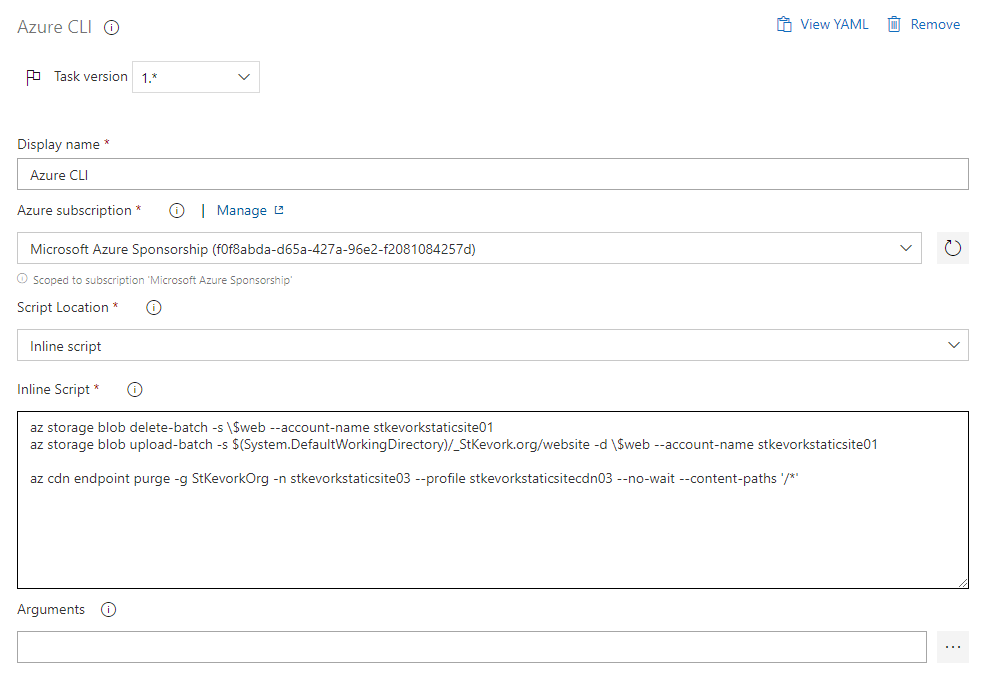
Task: Show info for Inline Script
Action: [135, 390]
